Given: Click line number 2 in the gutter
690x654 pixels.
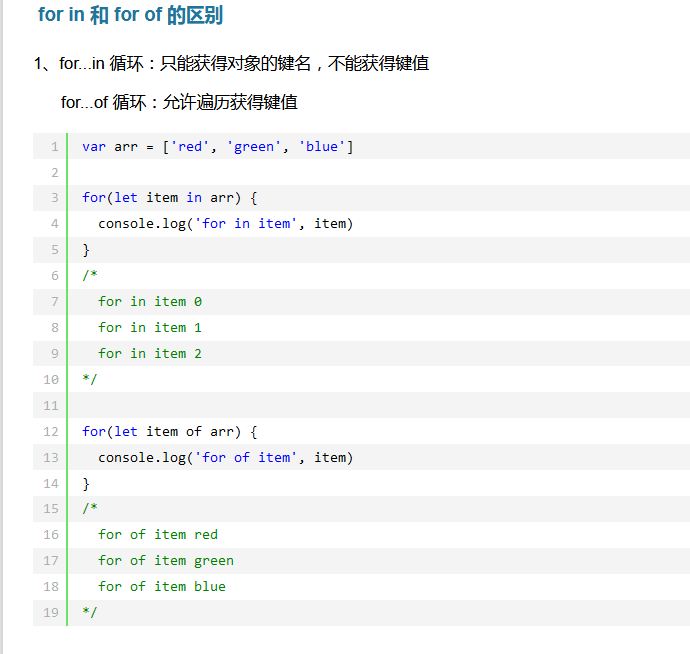Looking at the screenshot, I should (55, 173).
